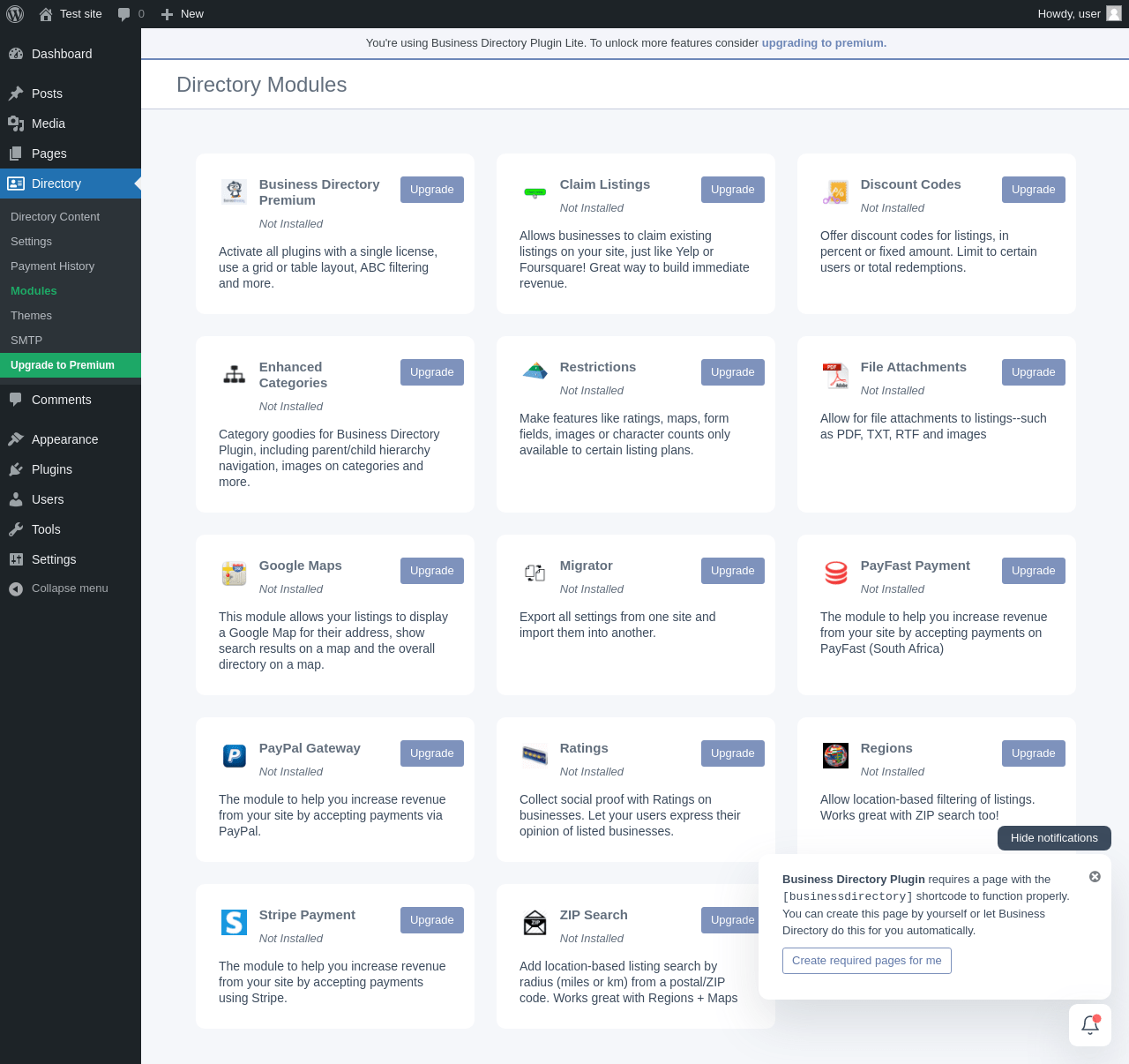1129x1064 pixels.
Task: Open the Users menu item
Action: pyautogui.click(x=71, y=499)
